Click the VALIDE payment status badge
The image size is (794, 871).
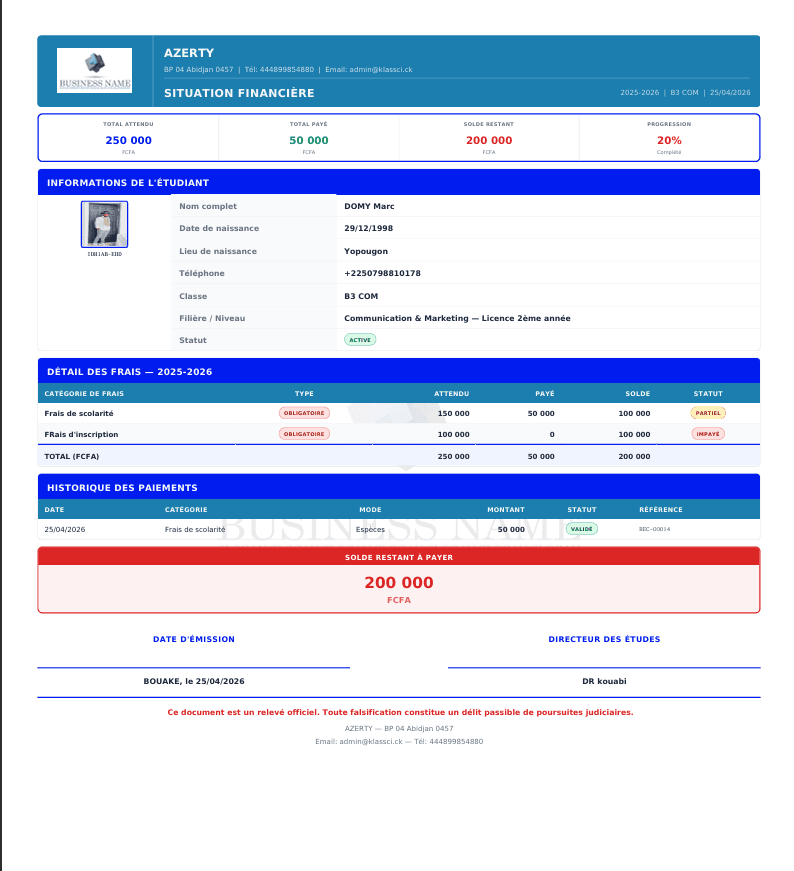[582, 529]
